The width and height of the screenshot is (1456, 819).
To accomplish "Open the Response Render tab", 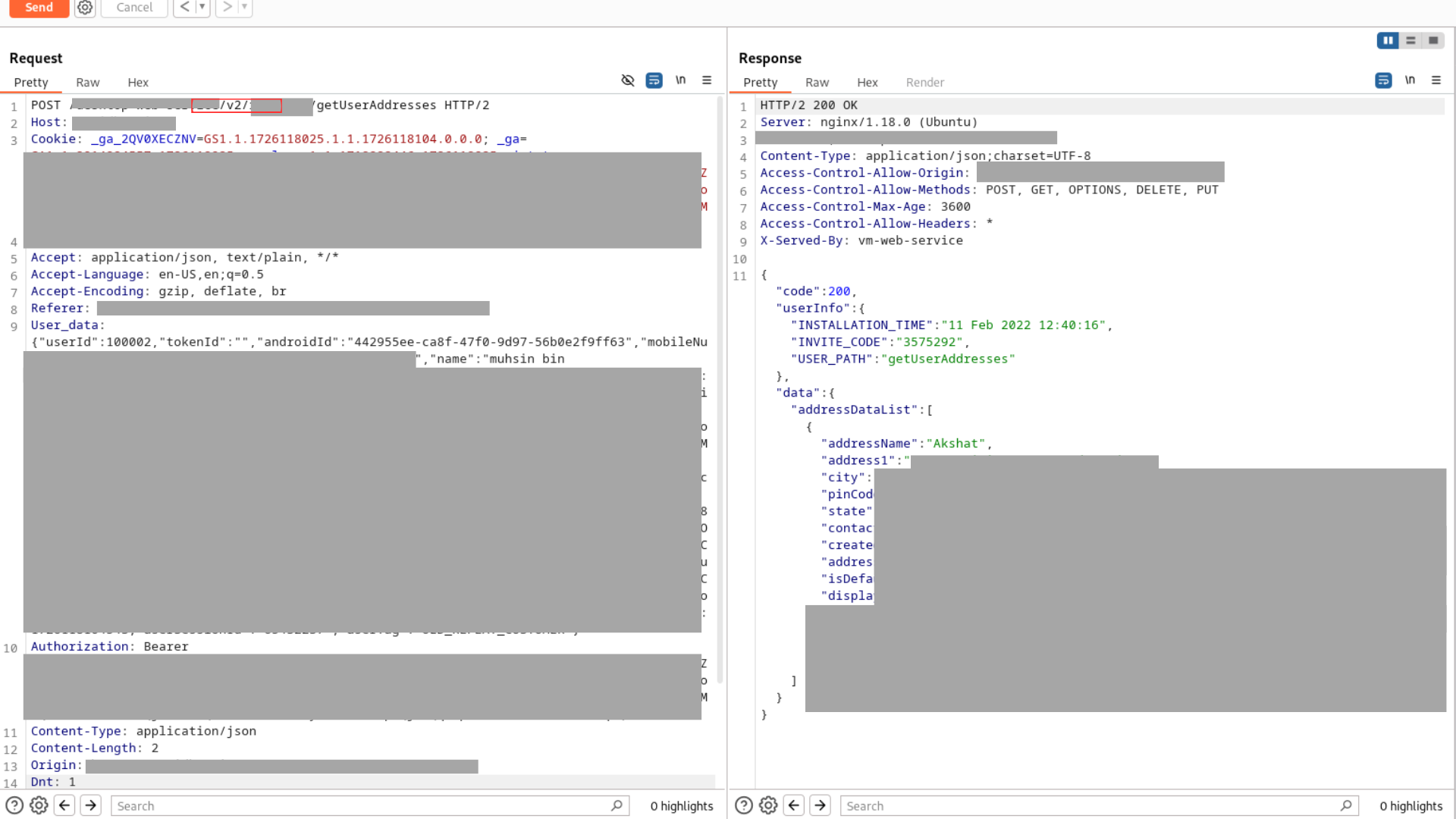I will (925, 82).
